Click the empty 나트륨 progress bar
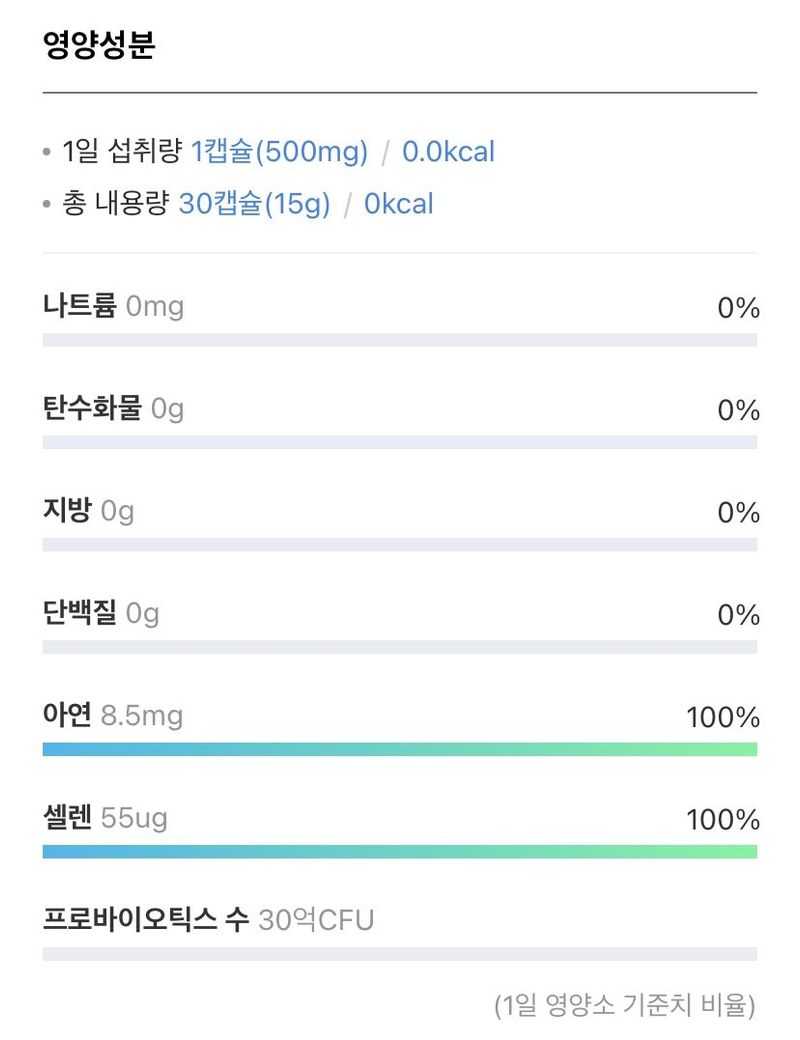Image resolution: width=800 pixels, height=1040 pixels. click(399, 340)
